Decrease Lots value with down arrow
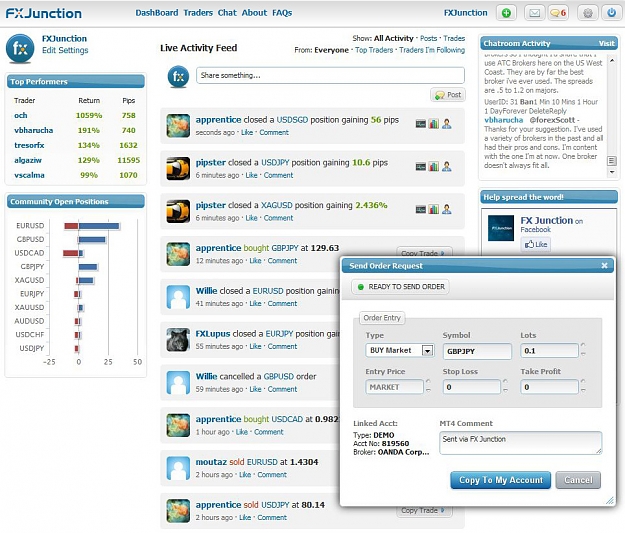The image size is (625, 533). [x=583, y=354]
